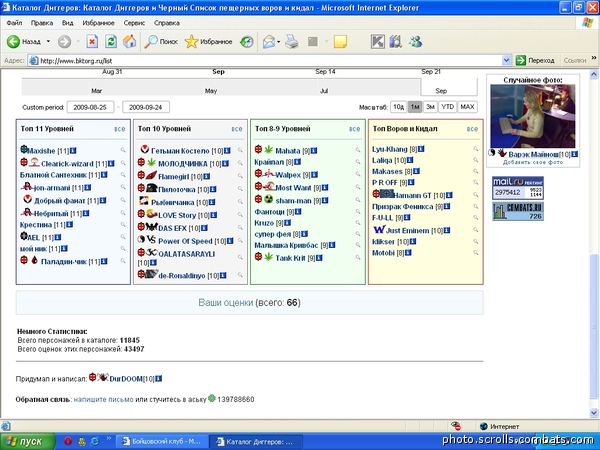Expand the address bar dropdown arrow
600x450 pixels.
click(506, 60)
